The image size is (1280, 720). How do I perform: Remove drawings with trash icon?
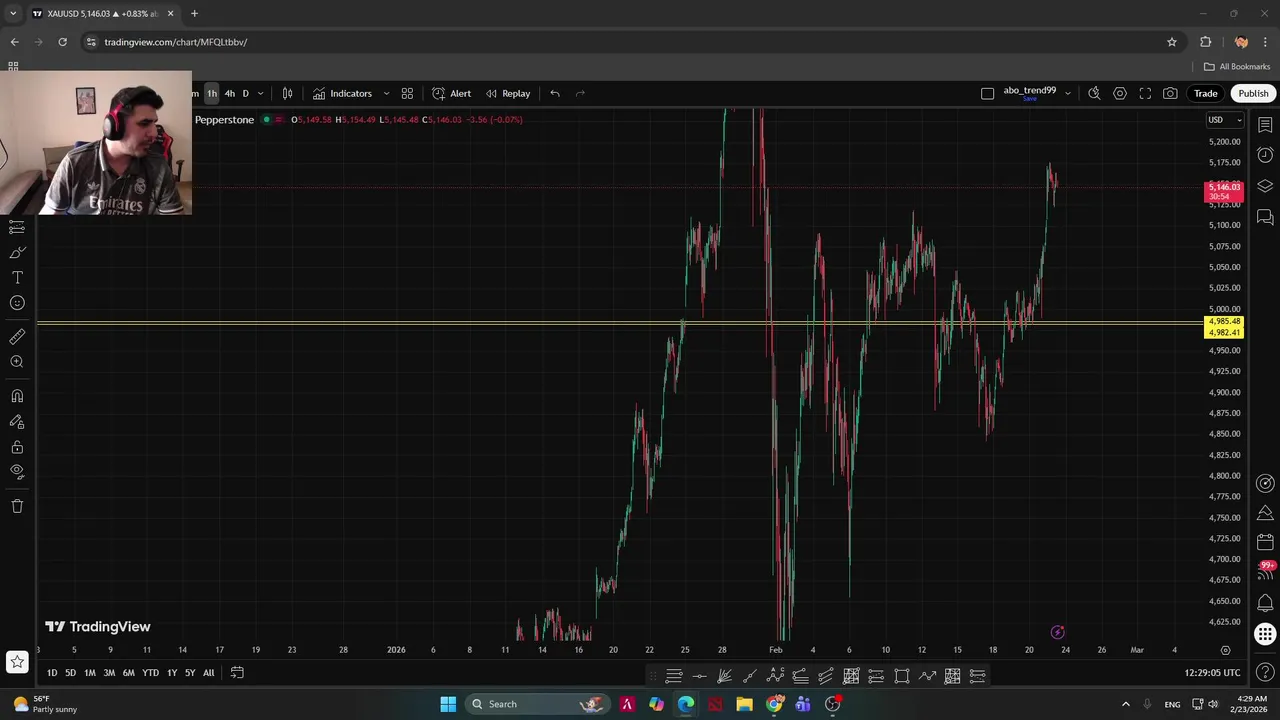(17, 506)
